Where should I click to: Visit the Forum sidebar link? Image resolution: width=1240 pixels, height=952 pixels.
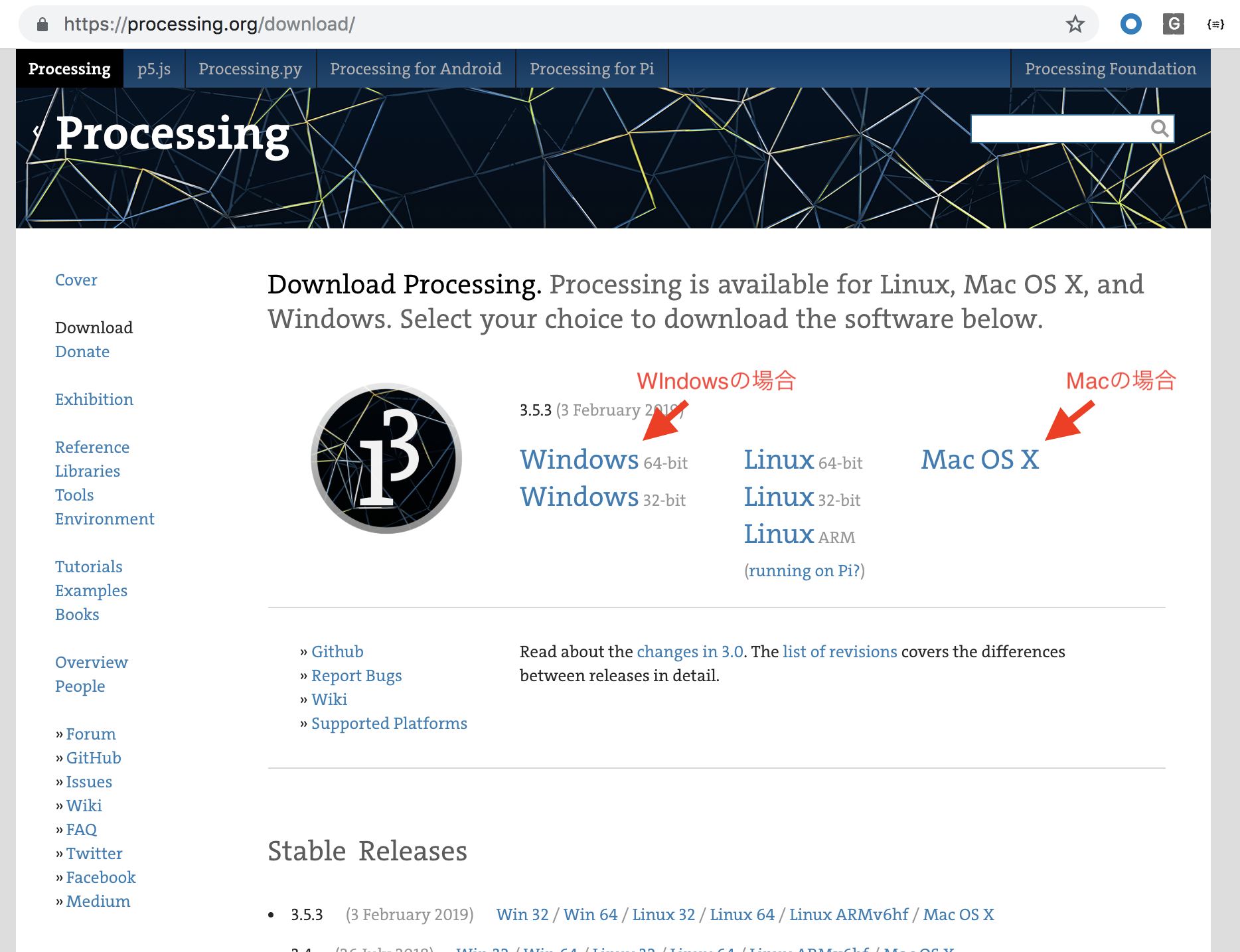tap(91, 734)
